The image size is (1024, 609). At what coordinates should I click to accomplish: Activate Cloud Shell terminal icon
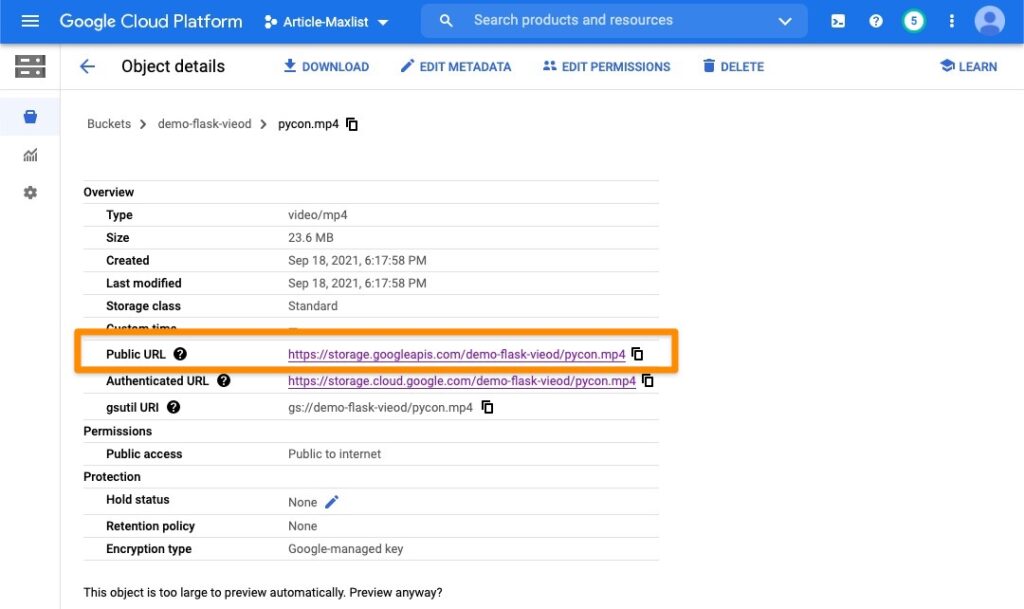click(838, 21)
